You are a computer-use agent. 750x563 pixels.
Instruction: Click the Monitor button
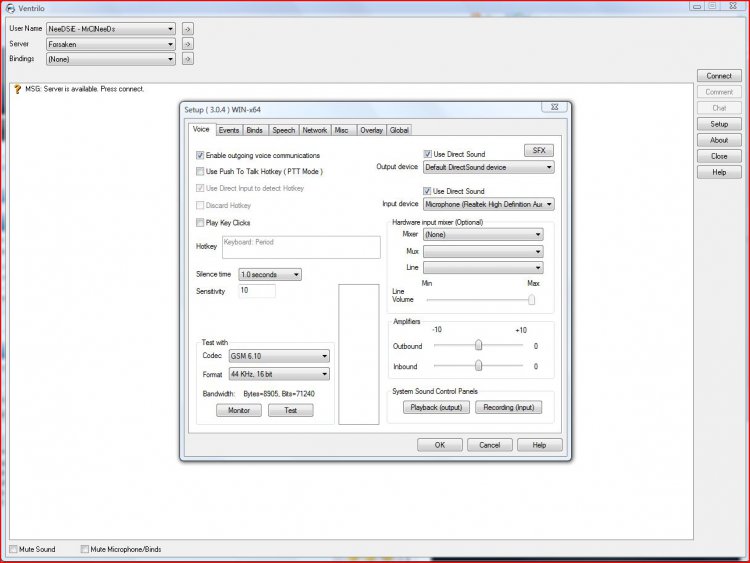click(239, 410)
